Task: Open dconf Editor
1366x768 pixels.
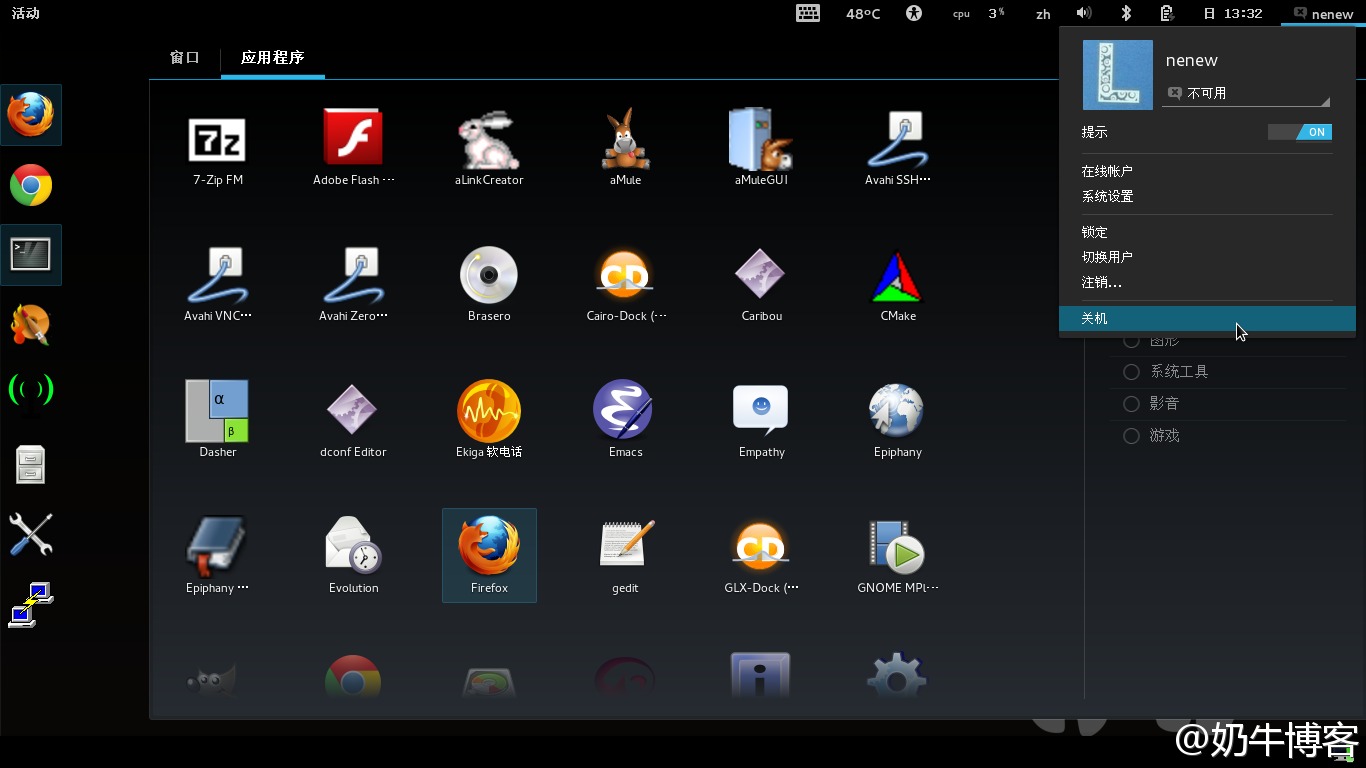Action: coord(353,410)
